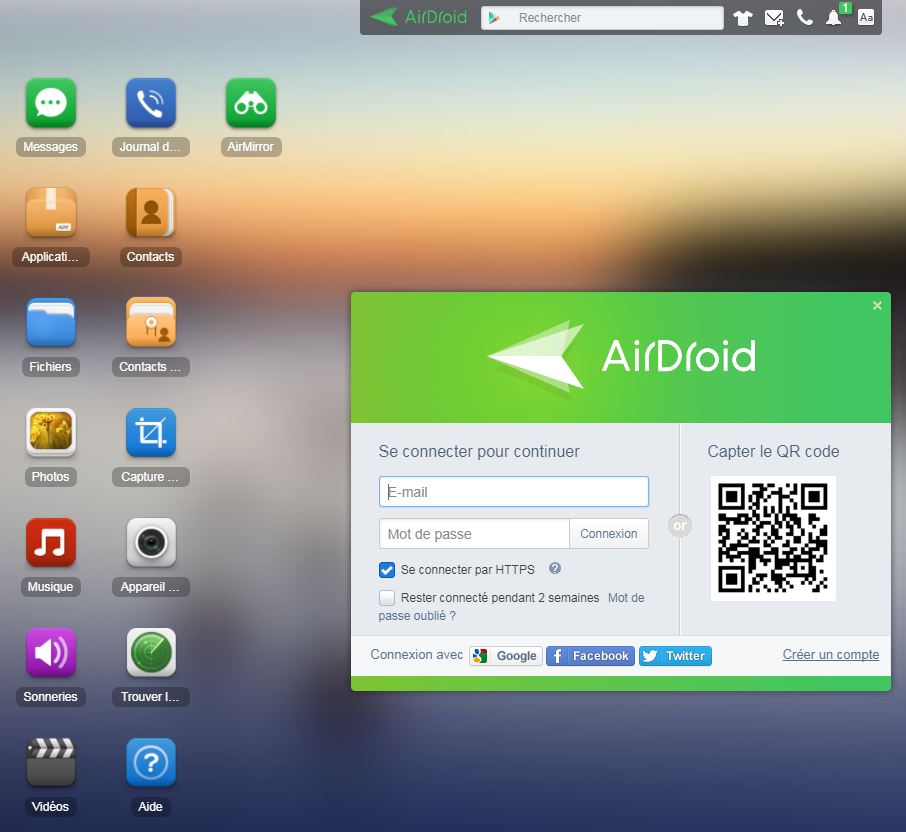Click the Capter le QR code heading
This screenshot has width=906, height=832.
point(773,451)
